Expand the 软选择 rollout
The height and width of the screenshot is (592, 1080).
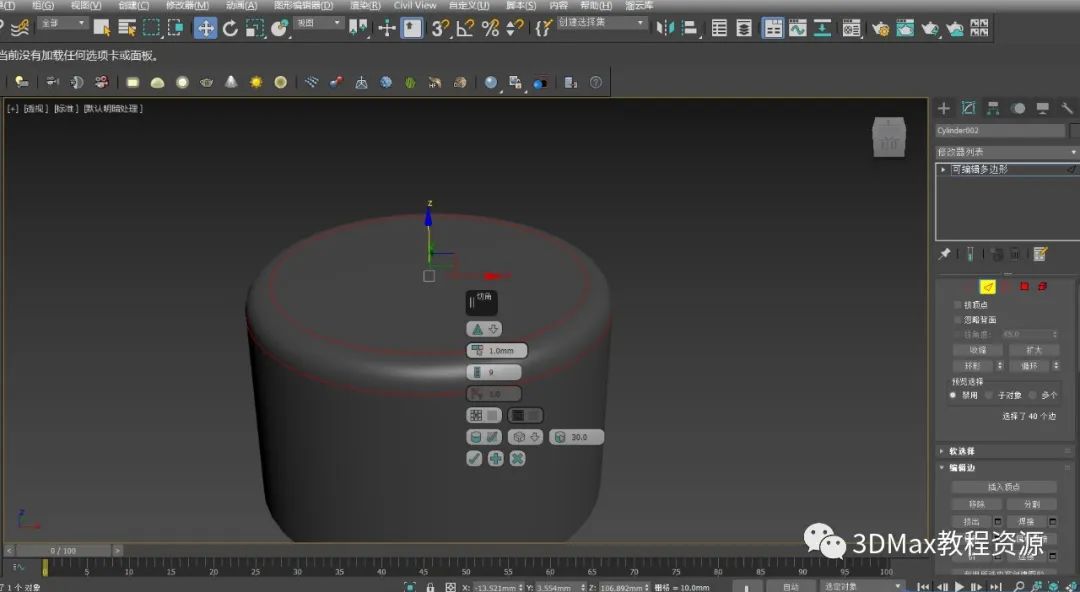(962, 451)
